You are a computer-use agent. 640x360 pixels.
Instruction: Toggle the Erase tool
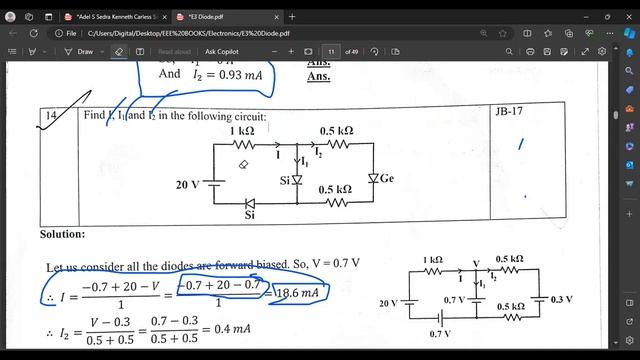tap(119, 51)
